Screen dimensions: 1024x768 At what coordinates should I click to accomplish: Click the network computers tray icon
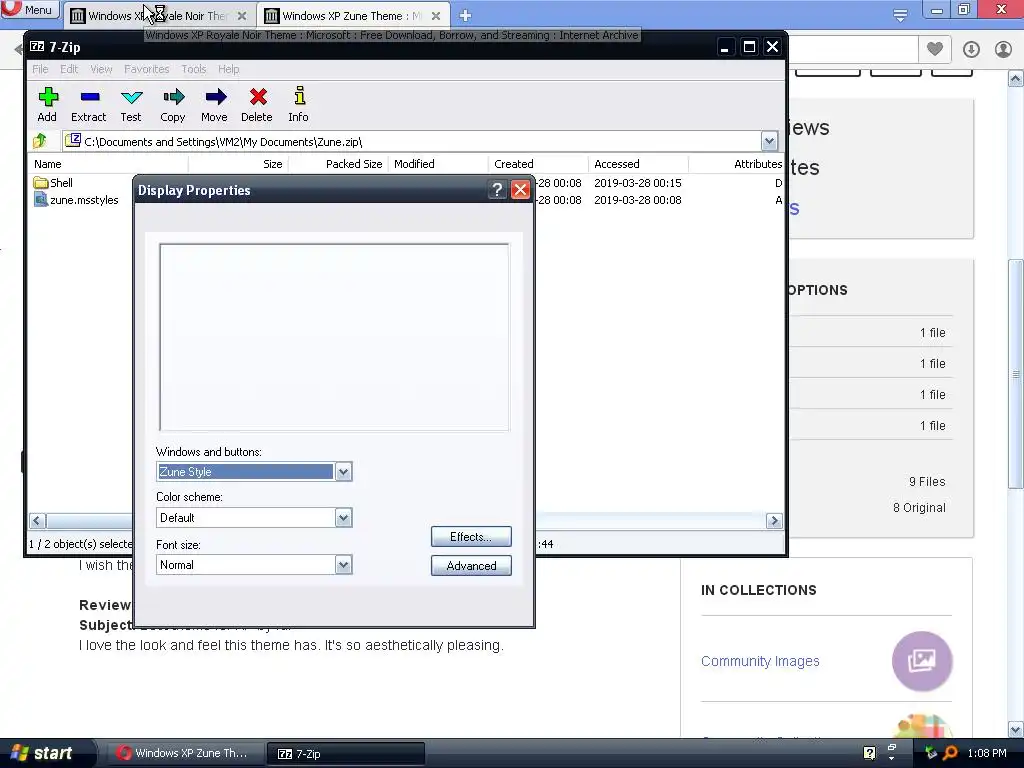tap(931, 753)
